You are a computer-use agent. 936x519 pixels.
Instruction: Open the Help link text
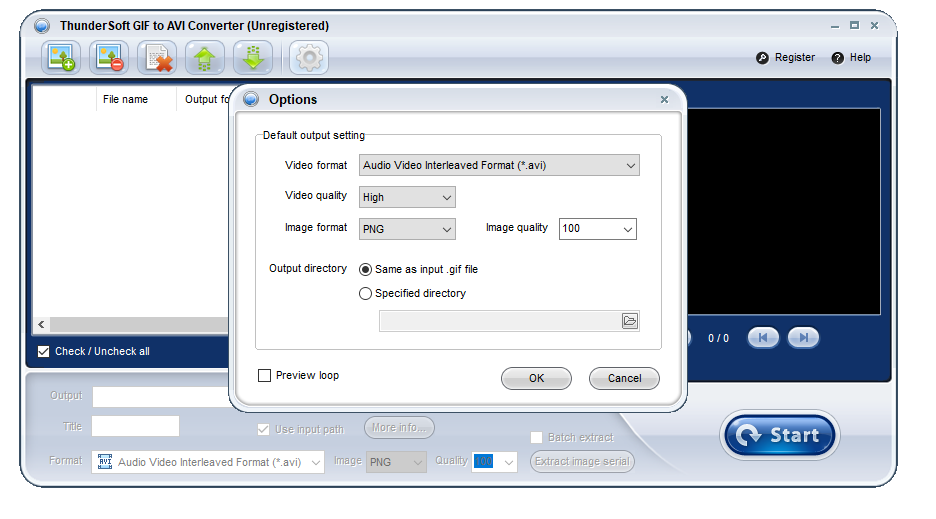coord(860,58)
